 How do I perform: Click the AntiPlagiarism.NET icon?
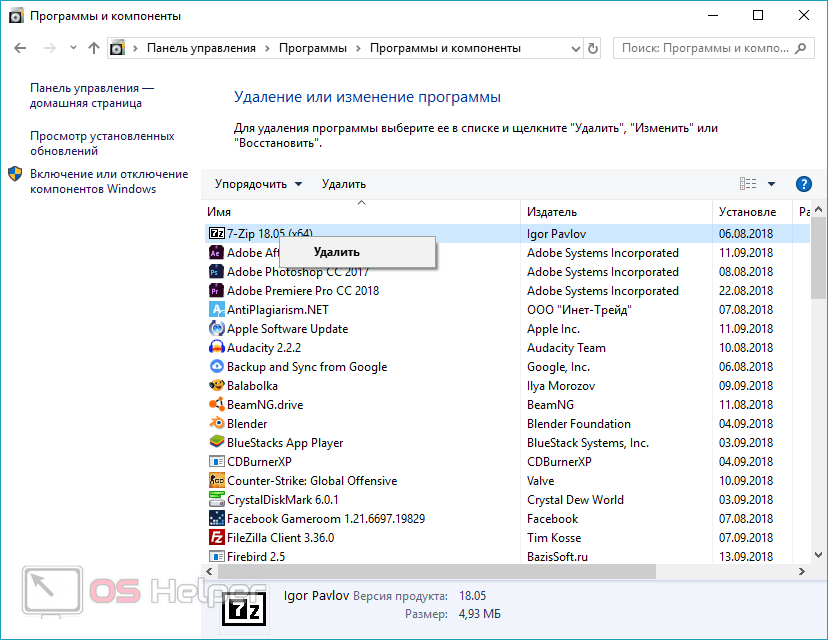click(x=217, y=309)
